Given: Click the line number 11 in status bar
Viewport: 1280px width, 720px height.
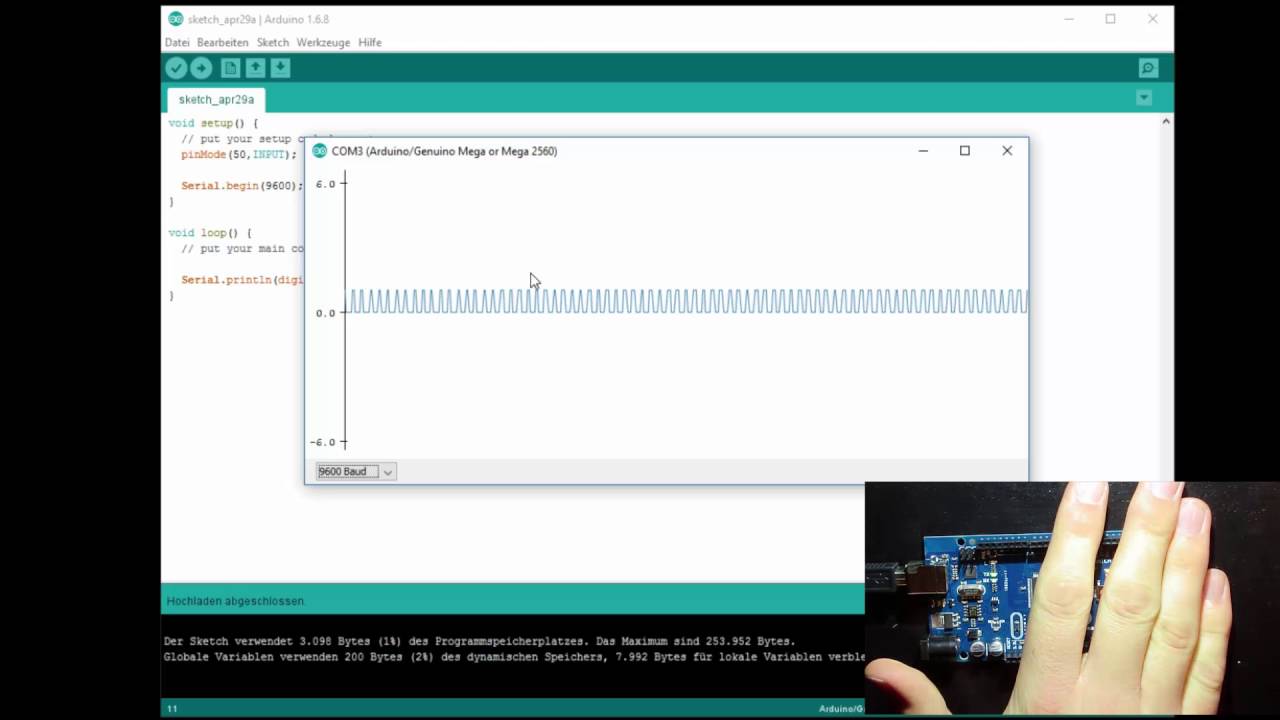Looking at the screenshot, I should (x=172, y=708).
